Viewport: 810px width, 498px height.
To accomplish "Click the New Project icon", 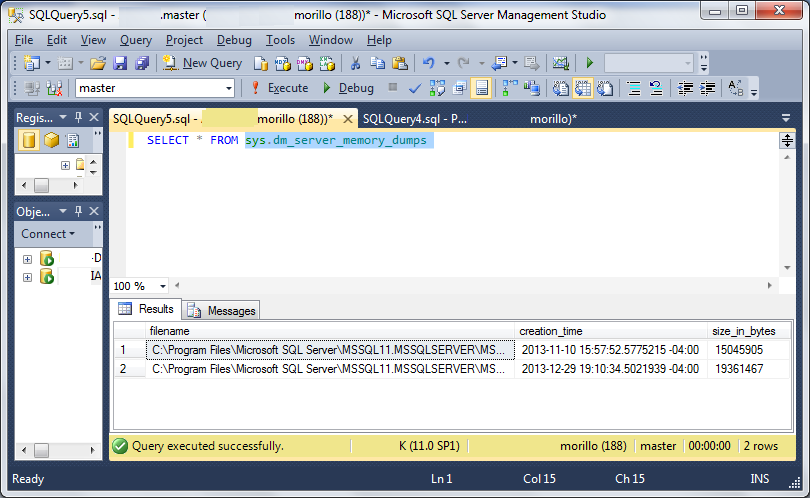I will click(32, 63).
